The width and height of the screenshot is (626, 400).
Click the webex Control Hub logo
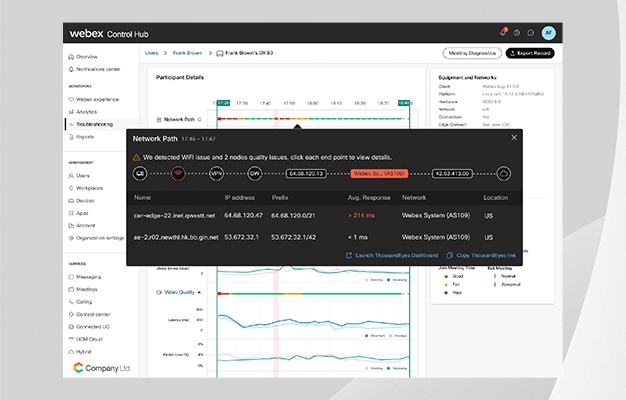[109, 34]
